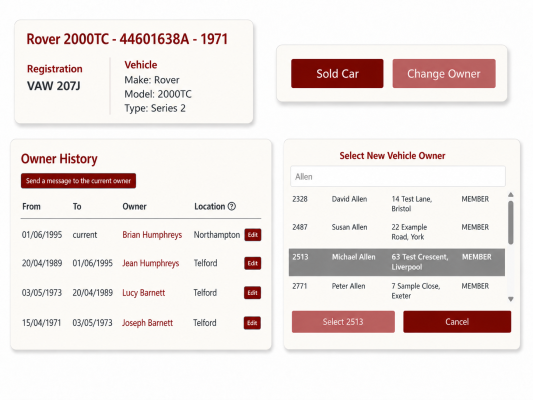Image resolution: width=533 pixels, height=400 pixels.
Task: Click the address 14 Test Lane, Bristol
Action: [412, 204]
